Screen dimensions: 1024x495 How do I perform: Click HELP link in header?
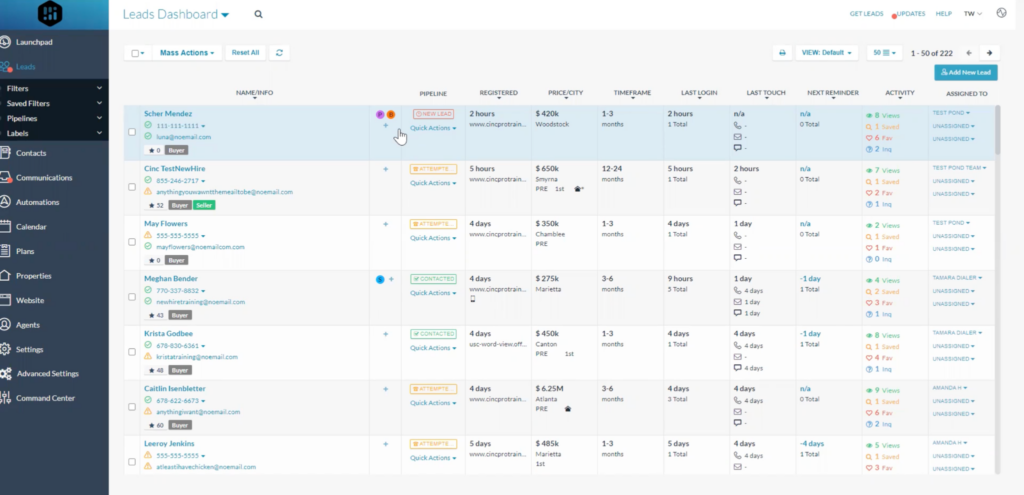click(x=944, y=14)
